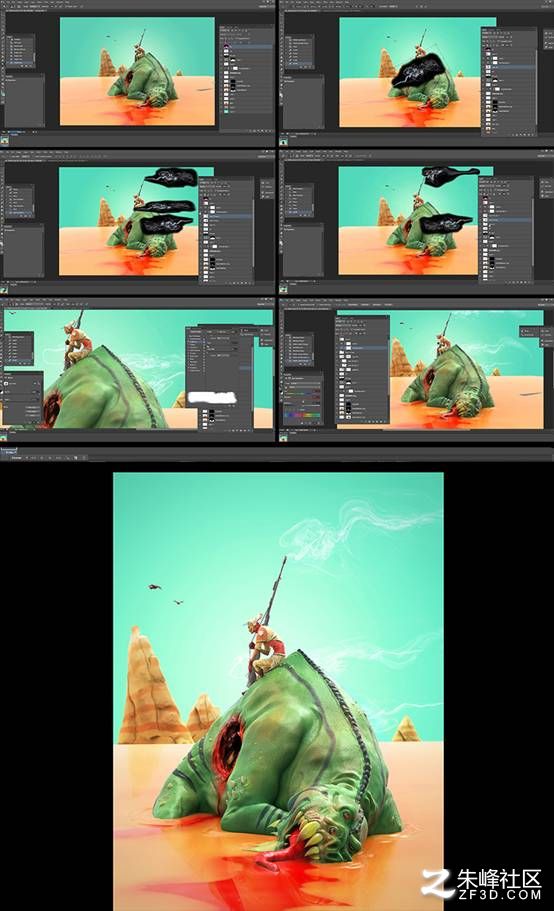Click the black smoke stroke covering the creature's back
The image size is (554, 911).
tap(419, 71)
